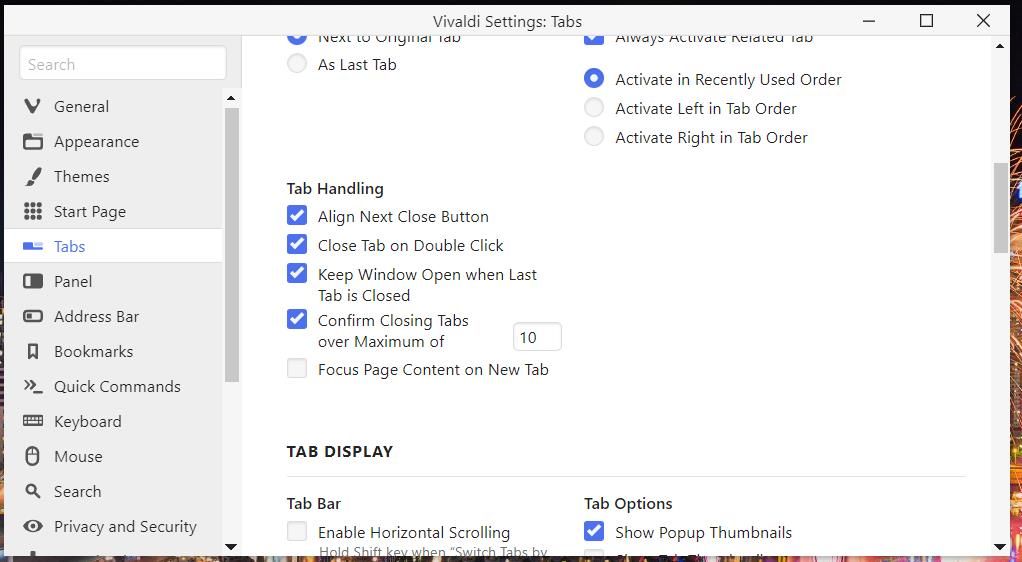
Task: Open Start Page settings
Action: [113, 211]
